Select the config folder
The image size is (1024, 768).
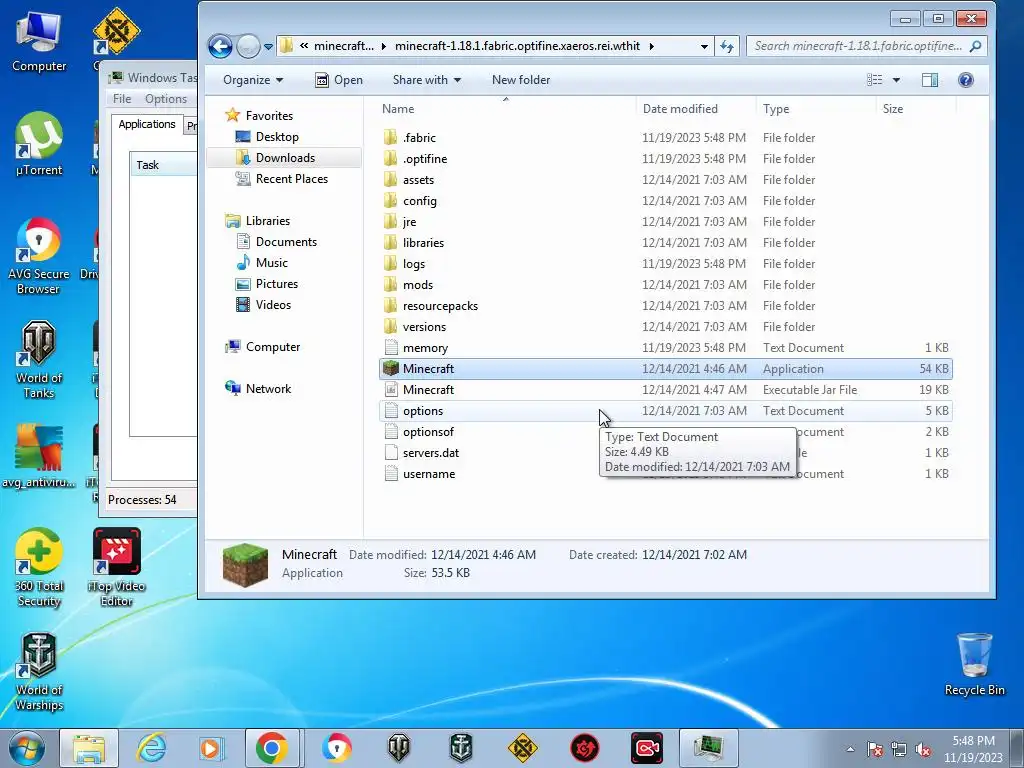(665, 200)
